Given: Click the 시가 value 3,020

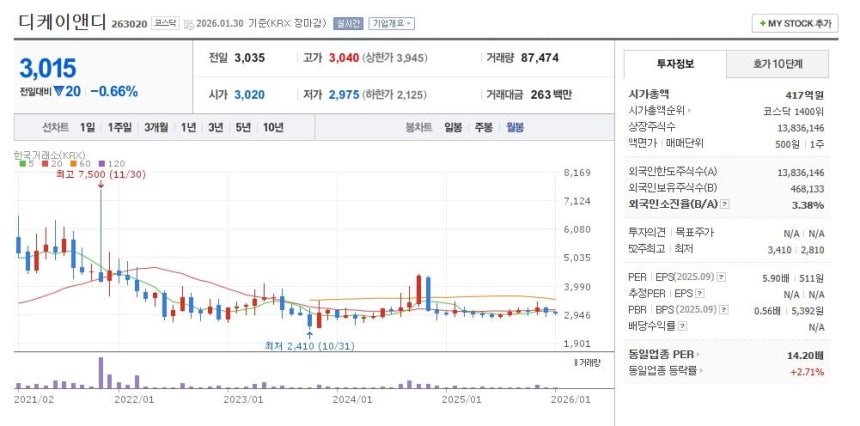Looking at the screenshot, I should pyautogui.click(x=250, y=95).
